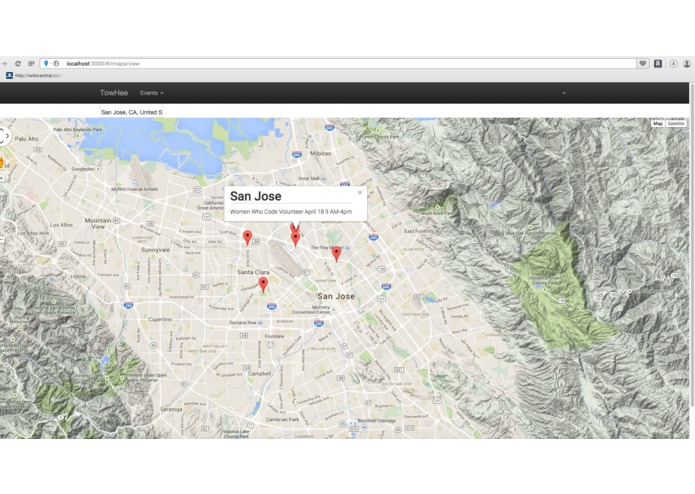The image size is (695, 494).
Task: Open the downloads icon in browser toolbar
Action: point(673,64)
